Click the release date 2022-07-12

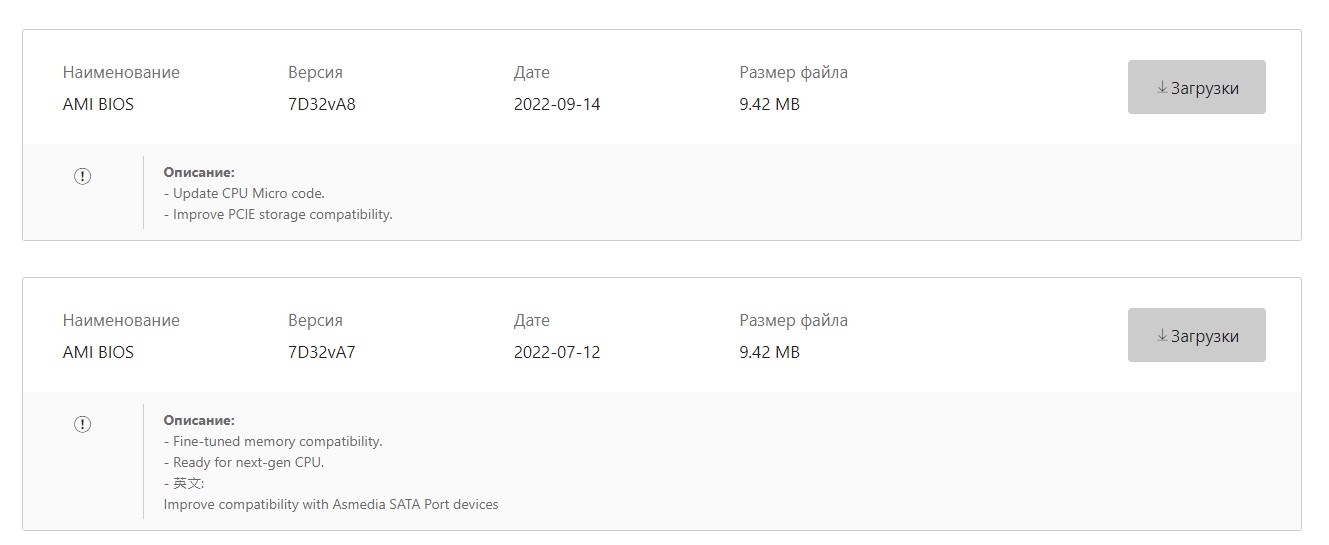[557, 352]
